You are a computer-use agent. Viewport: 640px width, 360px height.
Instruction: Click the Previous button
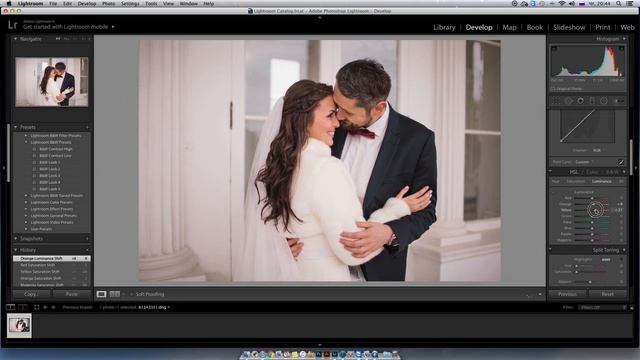point(567,294)
